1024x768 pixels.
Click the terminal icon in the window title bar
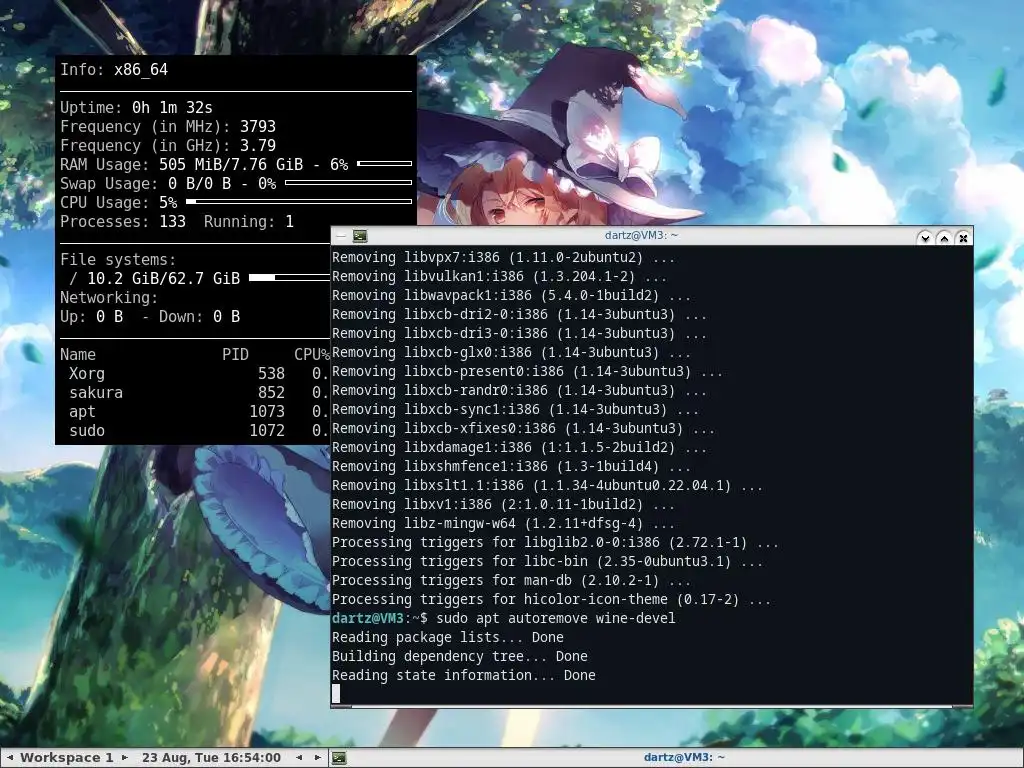[360, 236]
